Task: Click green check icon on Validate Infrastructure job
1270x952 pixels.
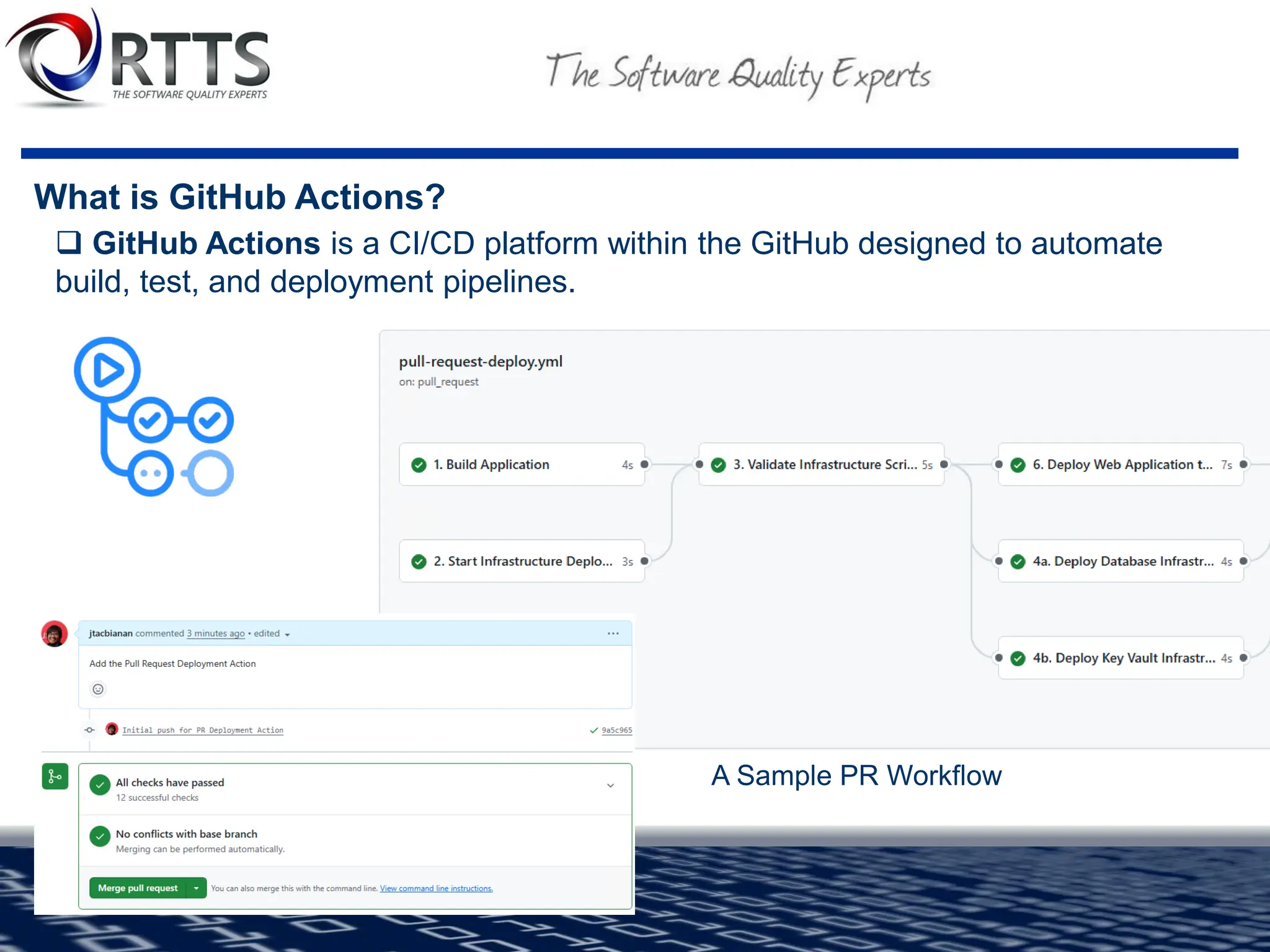Action: pyautogui.click(x=719, y=465)
